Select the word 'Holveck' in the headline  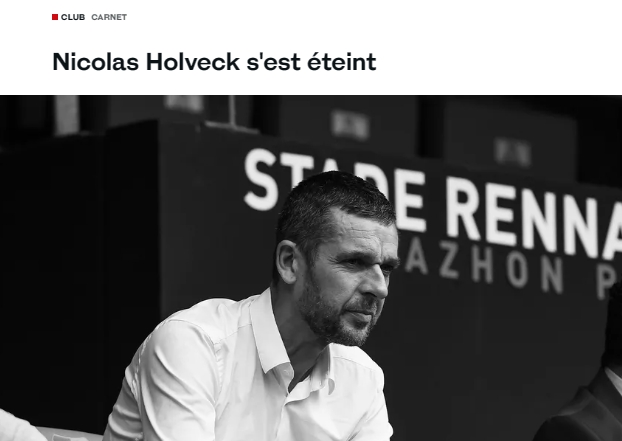[x=193, y=62]
